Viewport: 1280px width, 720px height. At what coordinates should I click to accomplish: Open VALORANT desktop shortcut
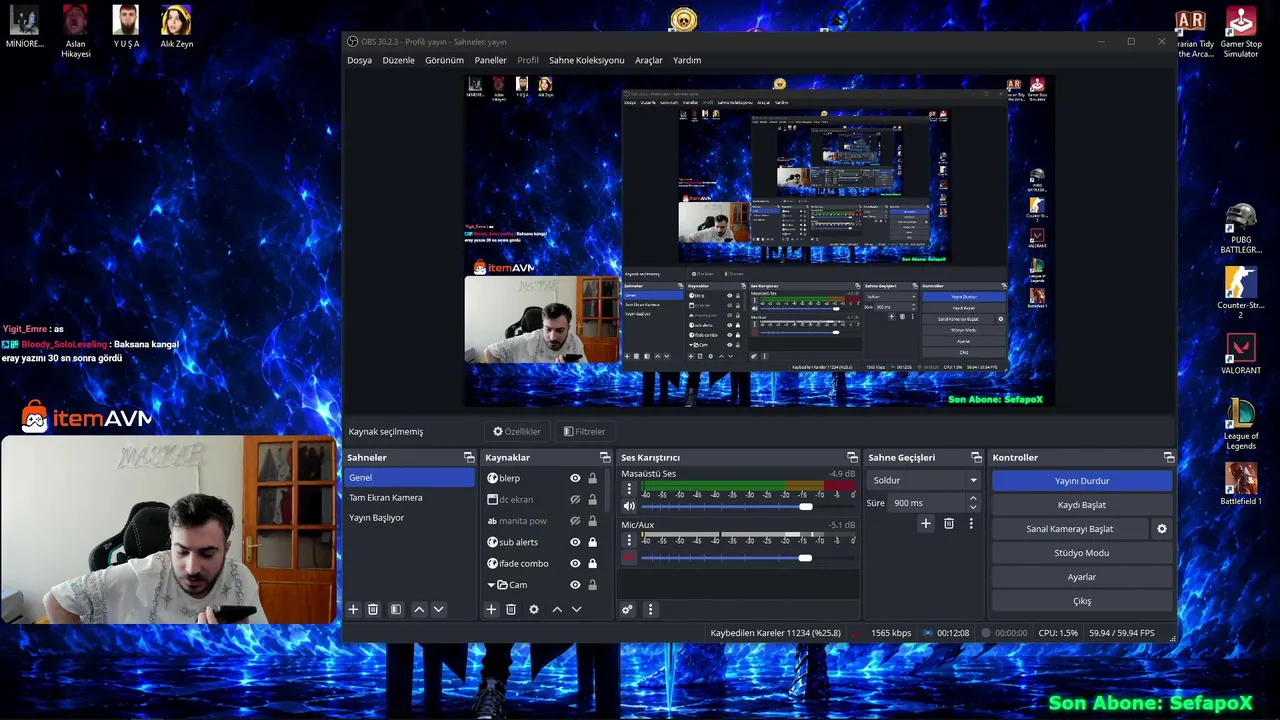pos(1241,354)
